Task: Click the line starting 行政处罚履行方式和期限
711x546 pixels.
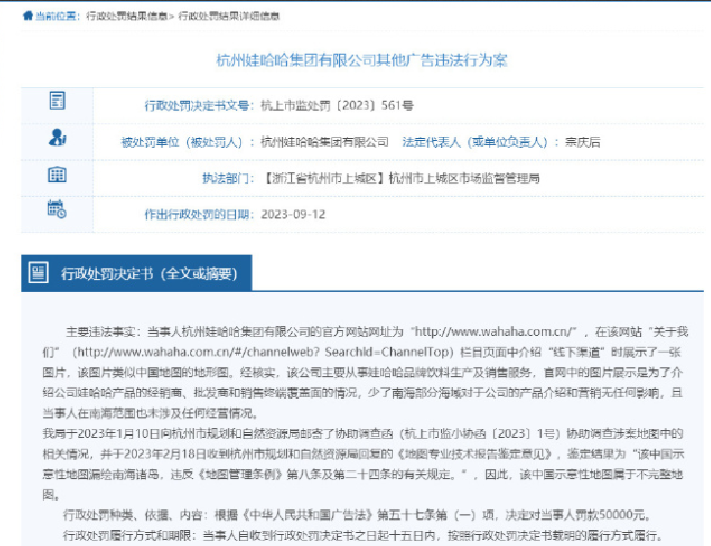Action: (363, 536)
